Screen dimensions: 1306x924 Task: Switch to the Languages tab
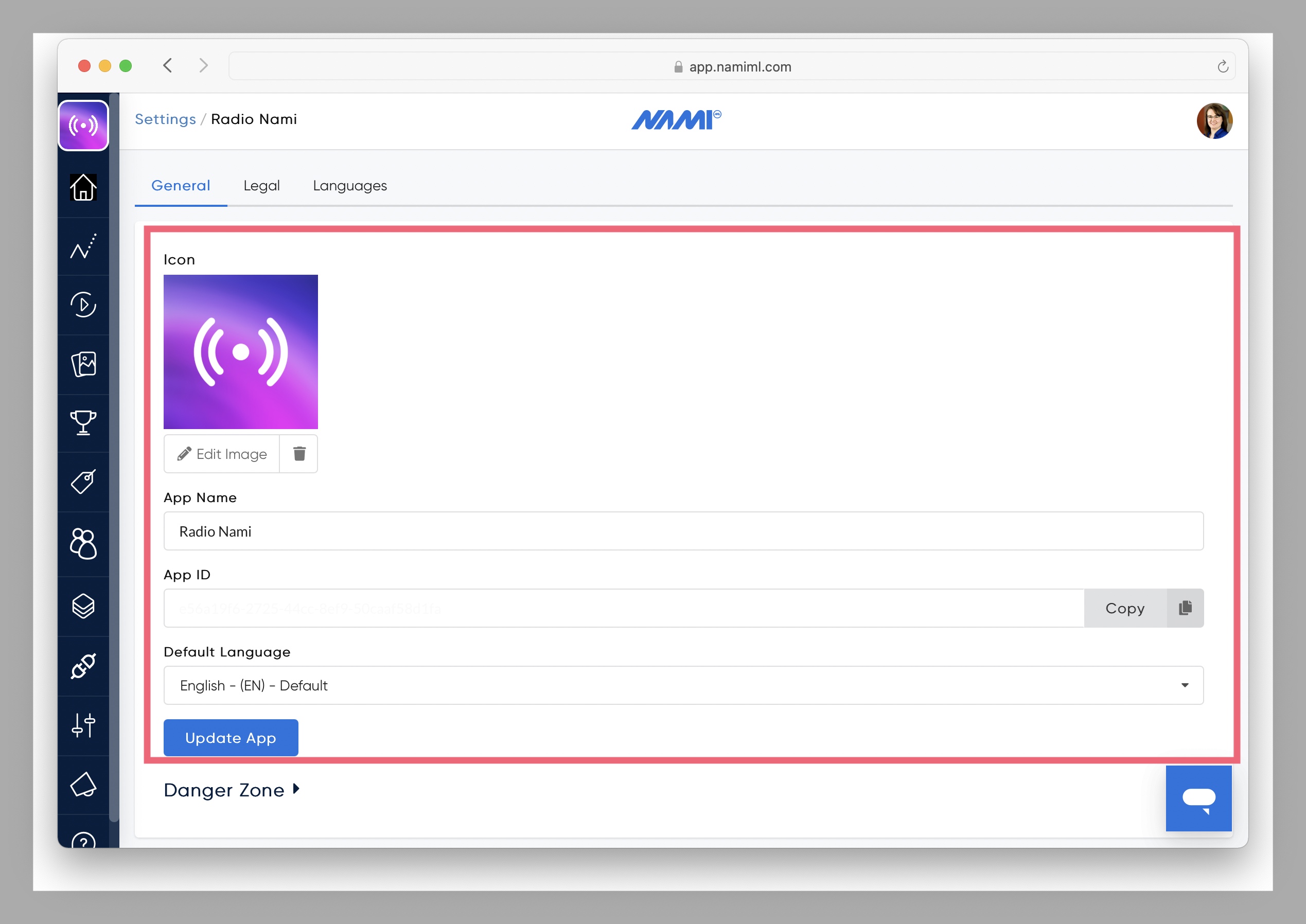349,186
